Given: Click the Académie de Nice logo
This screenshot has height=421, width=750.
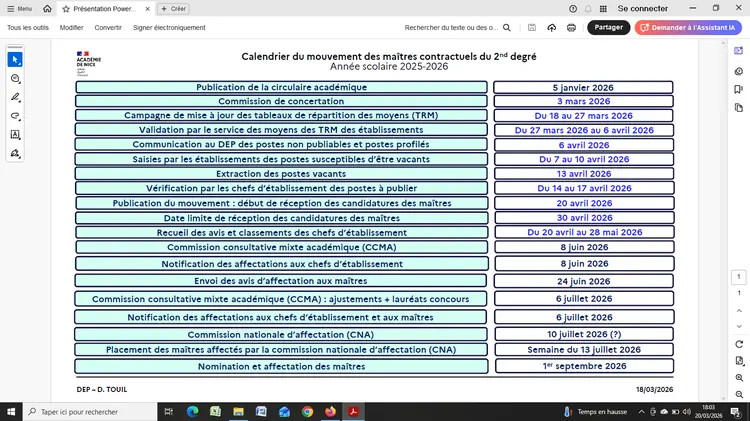Looking at the screenshot, I should click(88, 64).
